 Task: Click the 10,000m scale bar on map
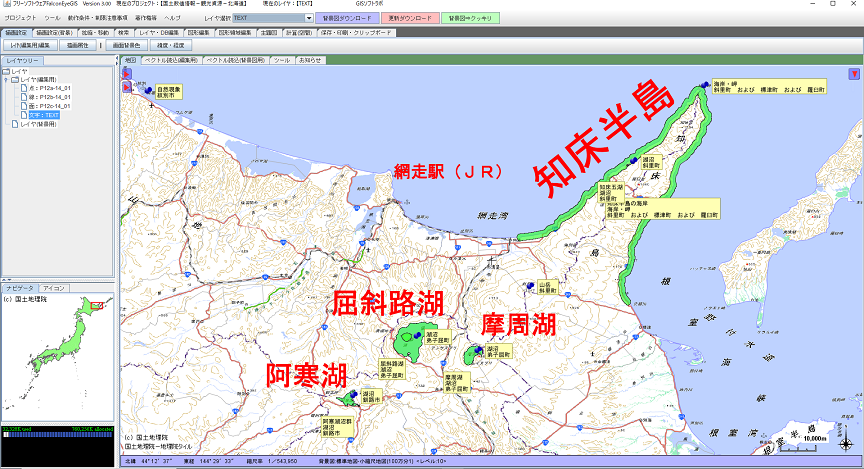[803, 444]
